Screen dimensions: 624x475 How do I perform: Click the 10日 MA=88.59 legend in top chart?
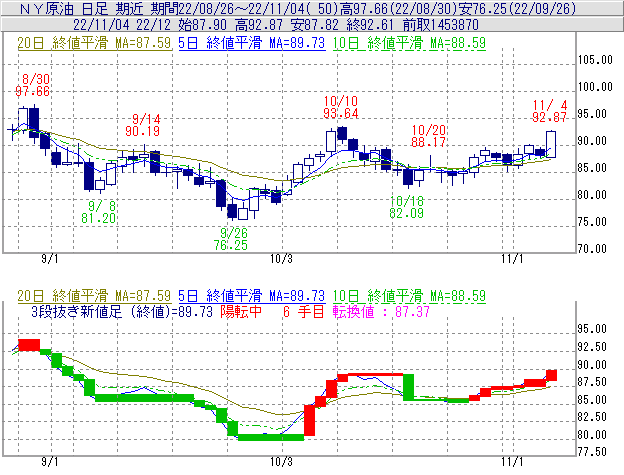click(409, 43)
